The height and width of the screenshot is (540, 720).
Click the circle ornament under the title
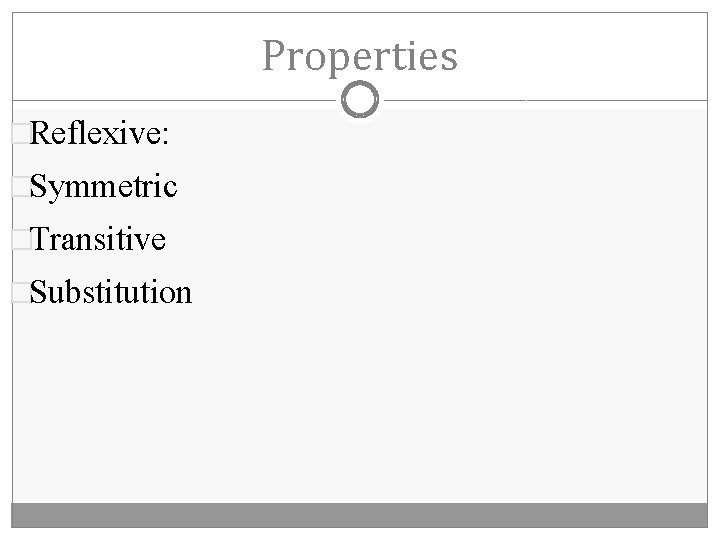click(360, 100)
